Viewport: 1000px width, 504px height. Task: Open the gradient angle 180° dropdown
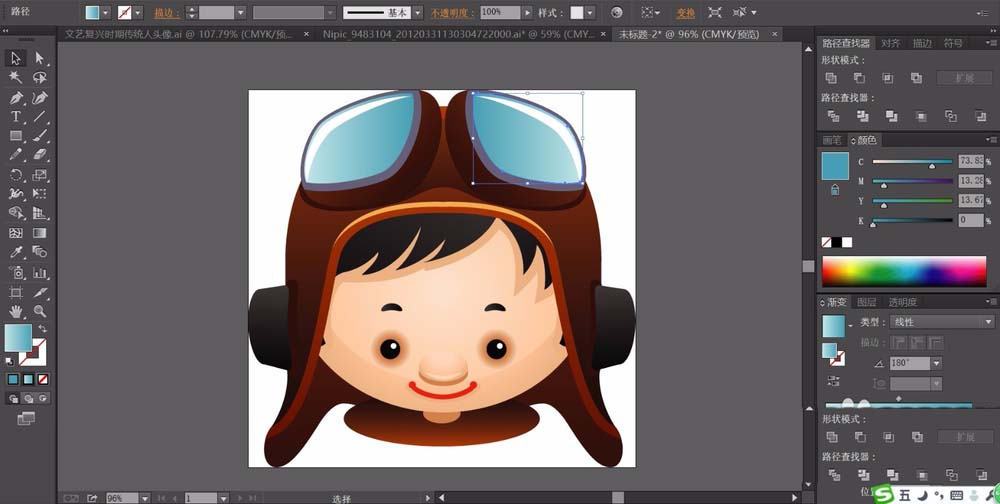pos(936,364)
